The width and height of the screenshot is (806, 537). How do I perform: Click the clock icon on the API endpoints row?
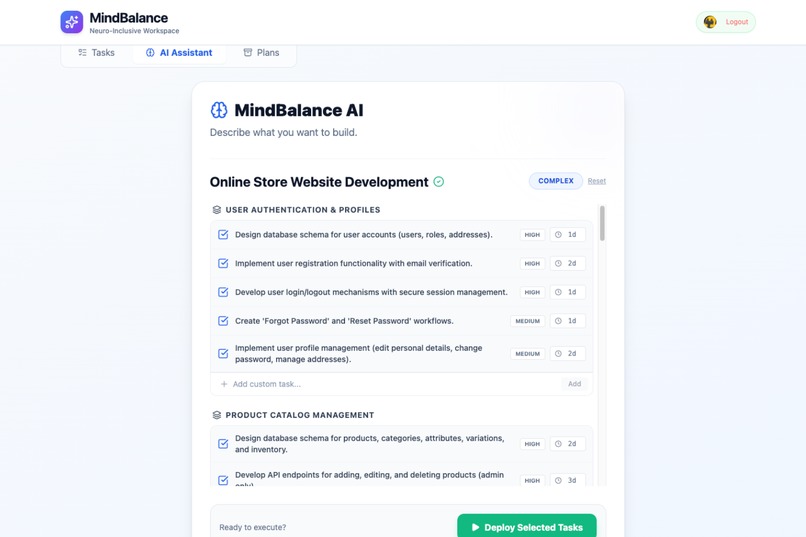pyautogui.click(x=558, y=480)
